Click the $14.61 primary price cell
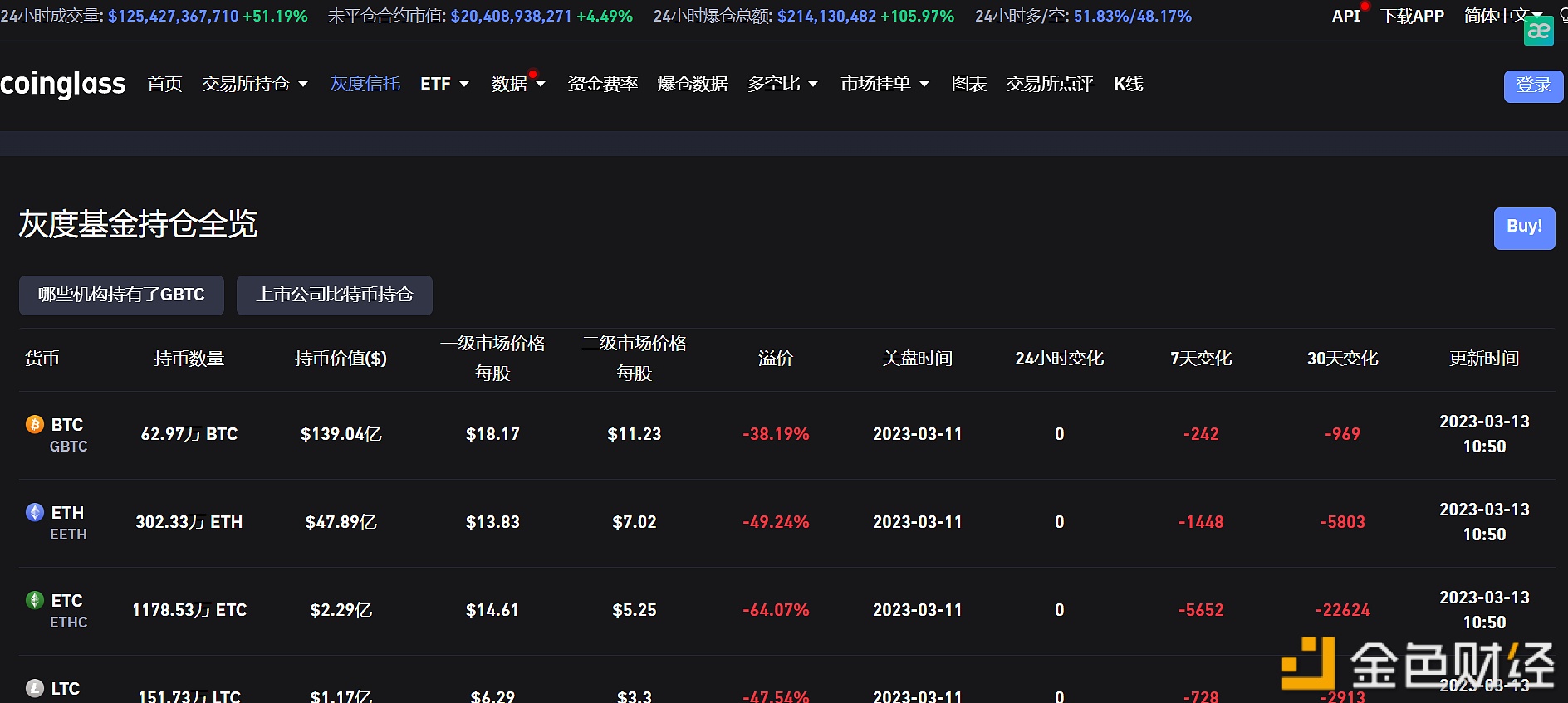The height and width of the screenshot is (703, 1568). (x=492, y=610)
